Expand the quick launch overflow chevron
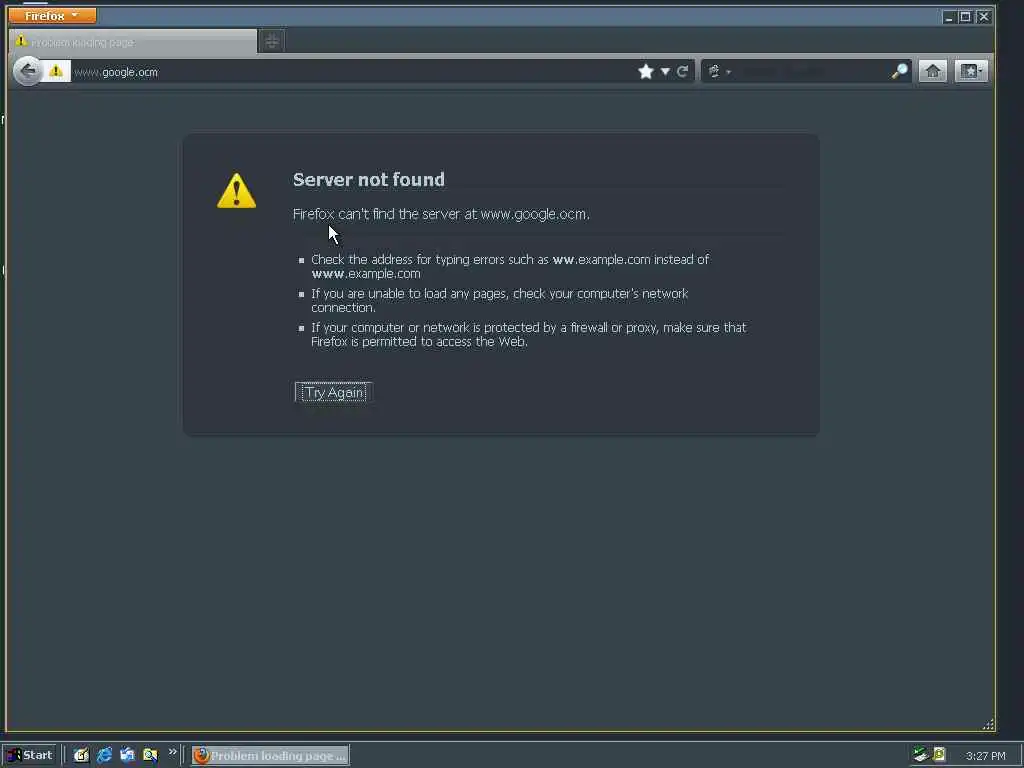 click(x=172, y=752)
